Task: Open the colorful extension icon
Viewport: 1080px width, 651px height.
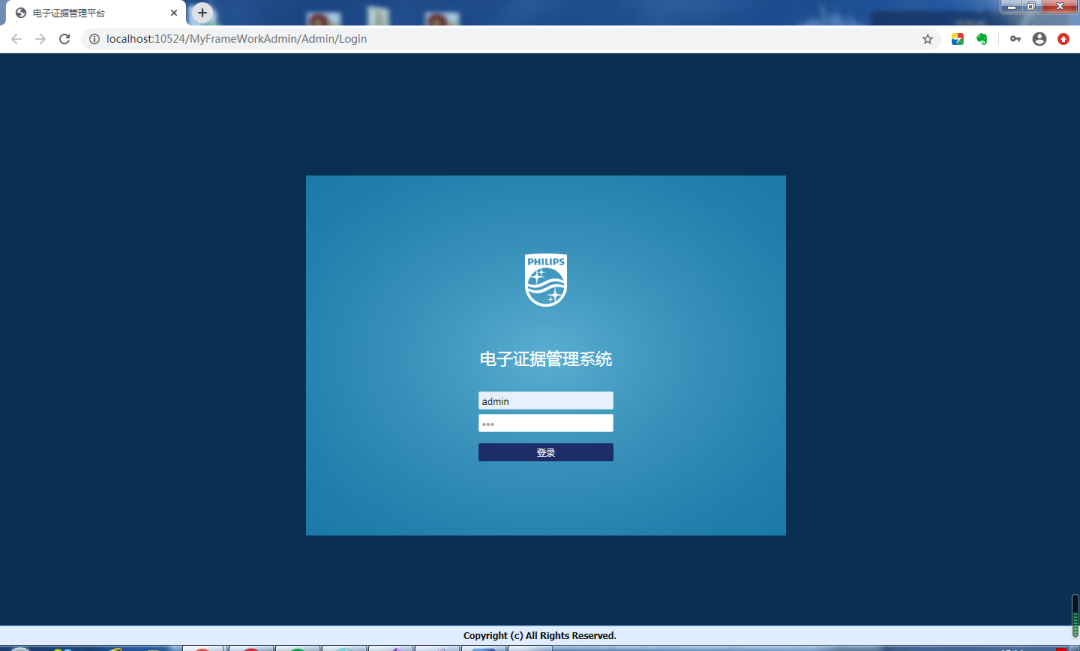Action: click(957, 39)
